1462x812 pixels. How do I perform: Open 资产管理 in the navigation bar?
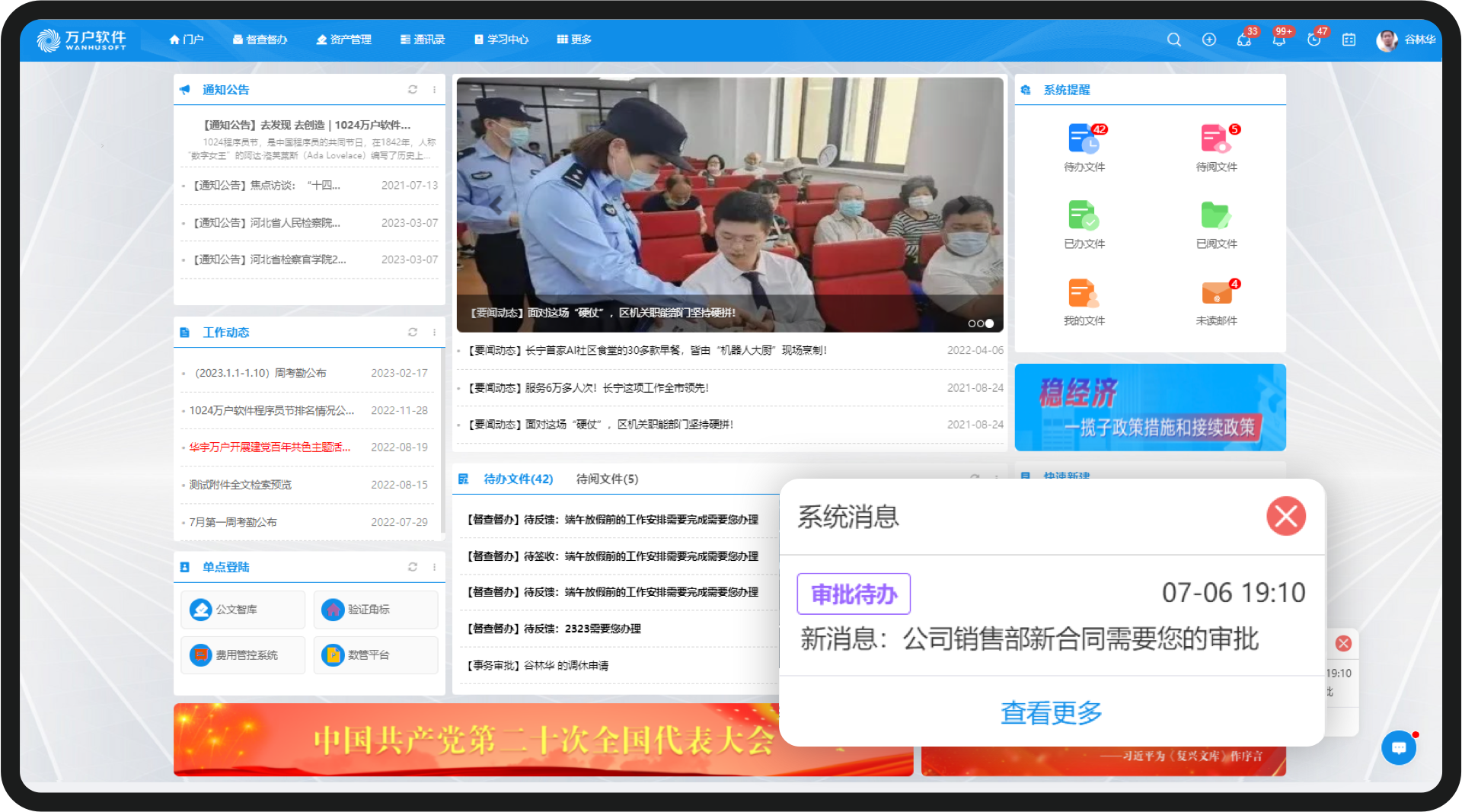click(344, 40)
